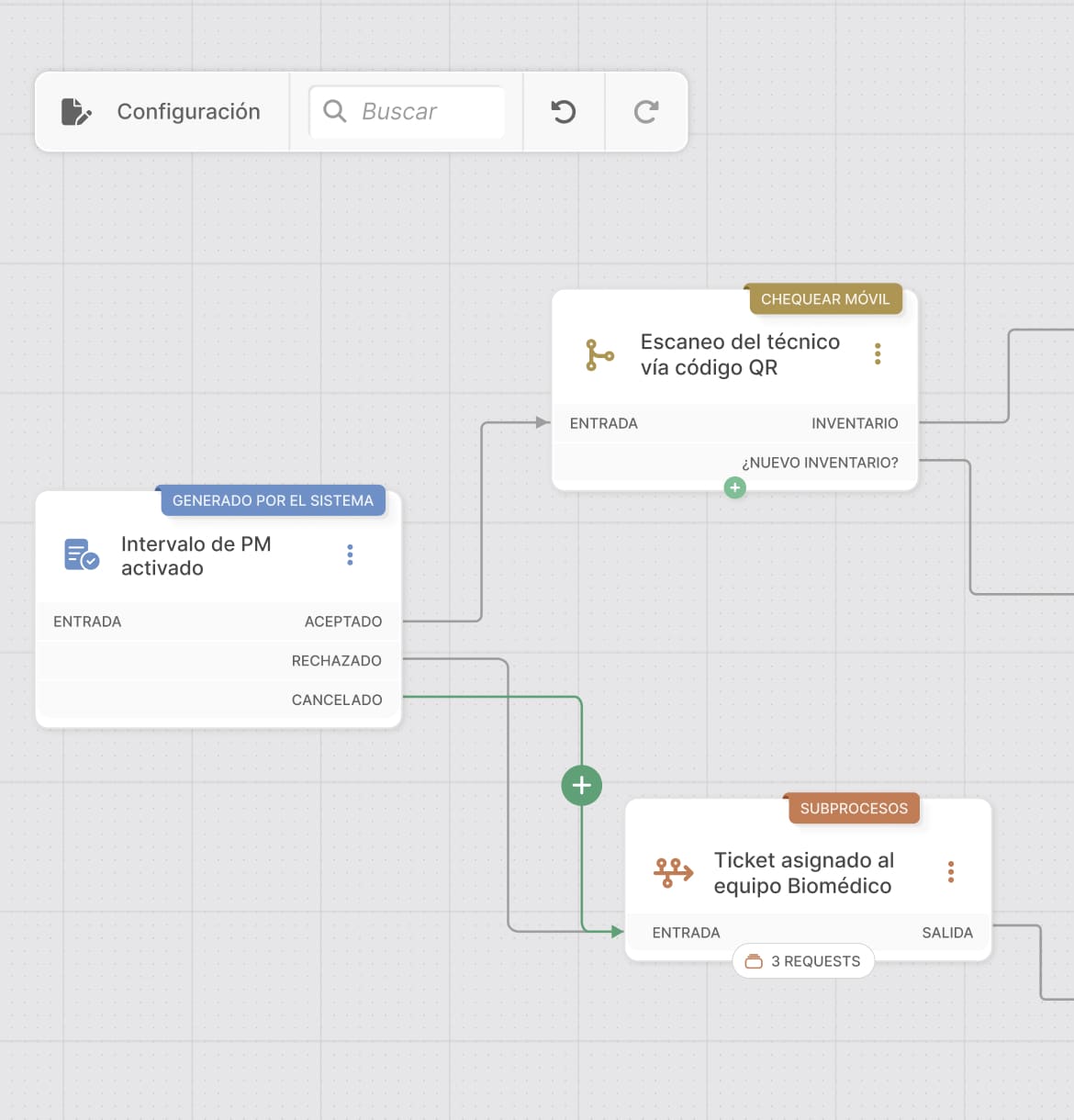Open the Configuración button
1074x1120 pixels.
point(162,111)
